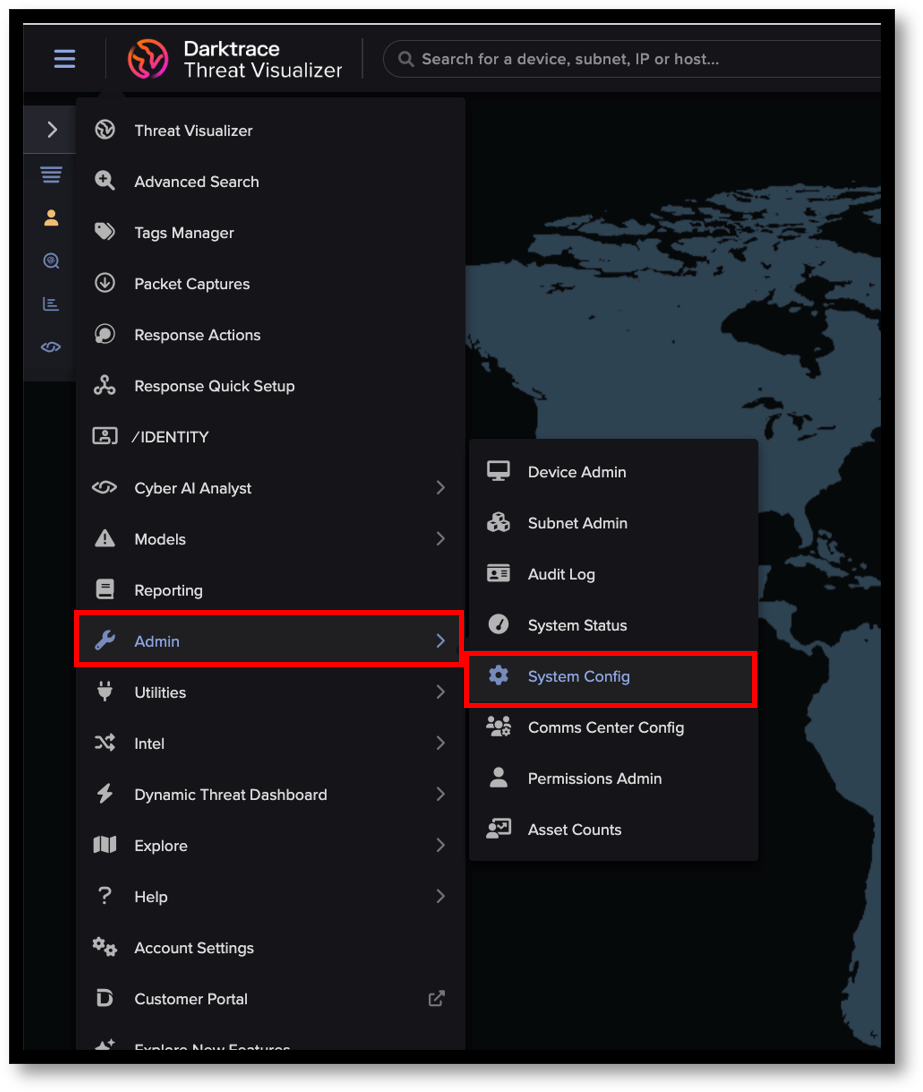Expand the Models submenu chevron

click(440, 538)
